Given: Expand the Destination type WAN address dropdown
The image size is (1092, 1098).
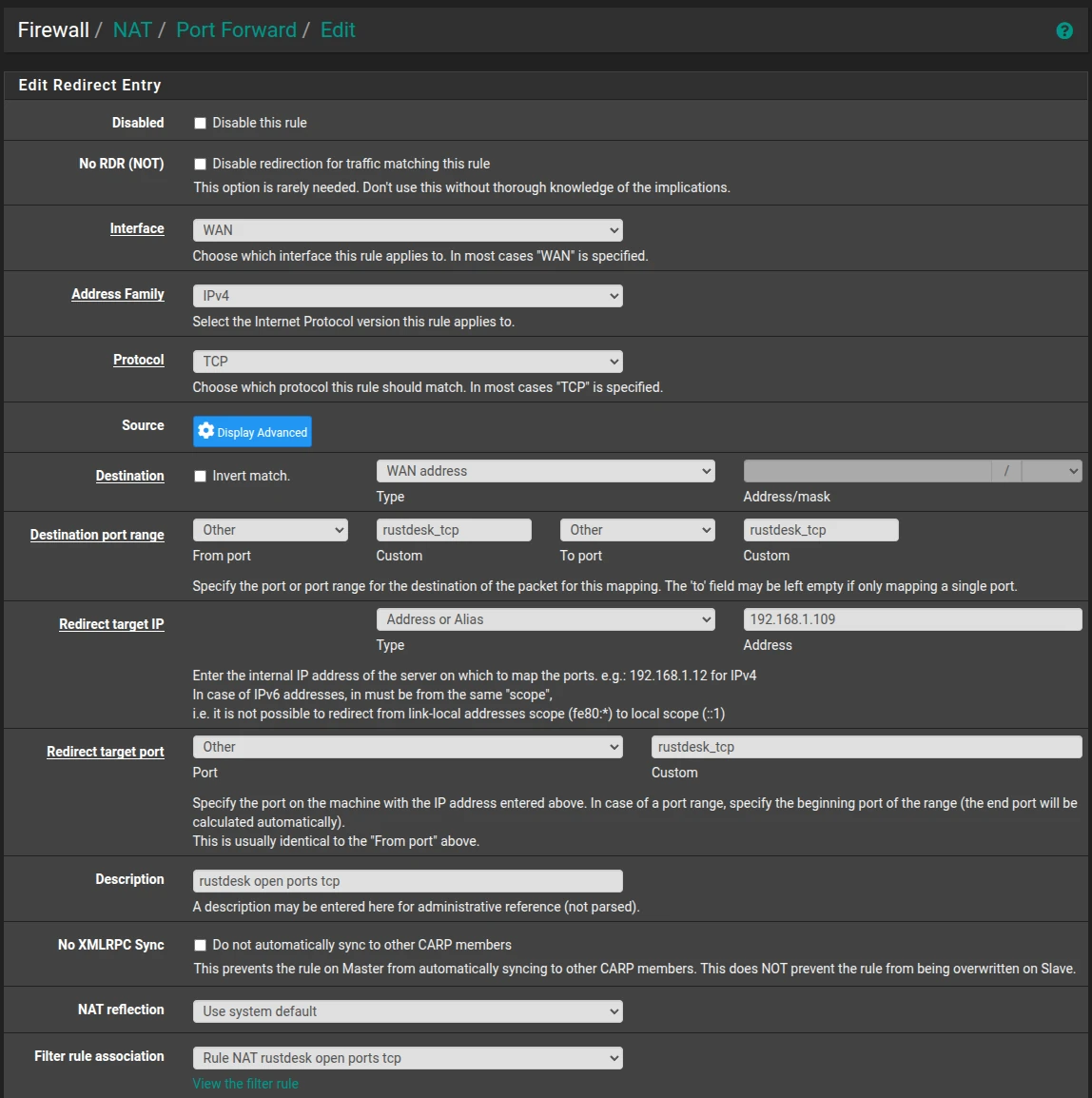Looking at the screenshot, I should (545, 471).
